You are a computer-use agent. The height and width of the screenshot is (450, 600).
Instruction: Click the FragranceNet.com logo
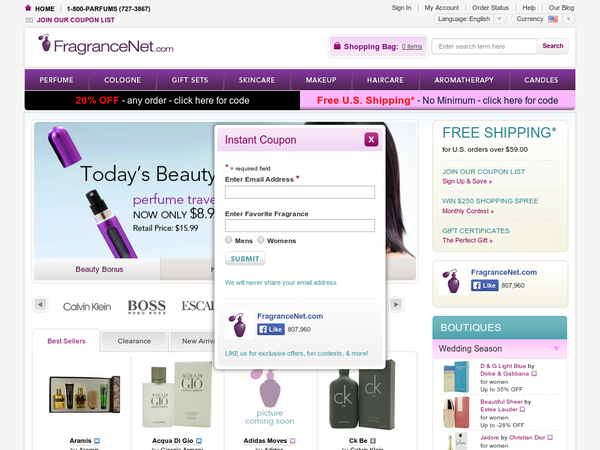106,45
